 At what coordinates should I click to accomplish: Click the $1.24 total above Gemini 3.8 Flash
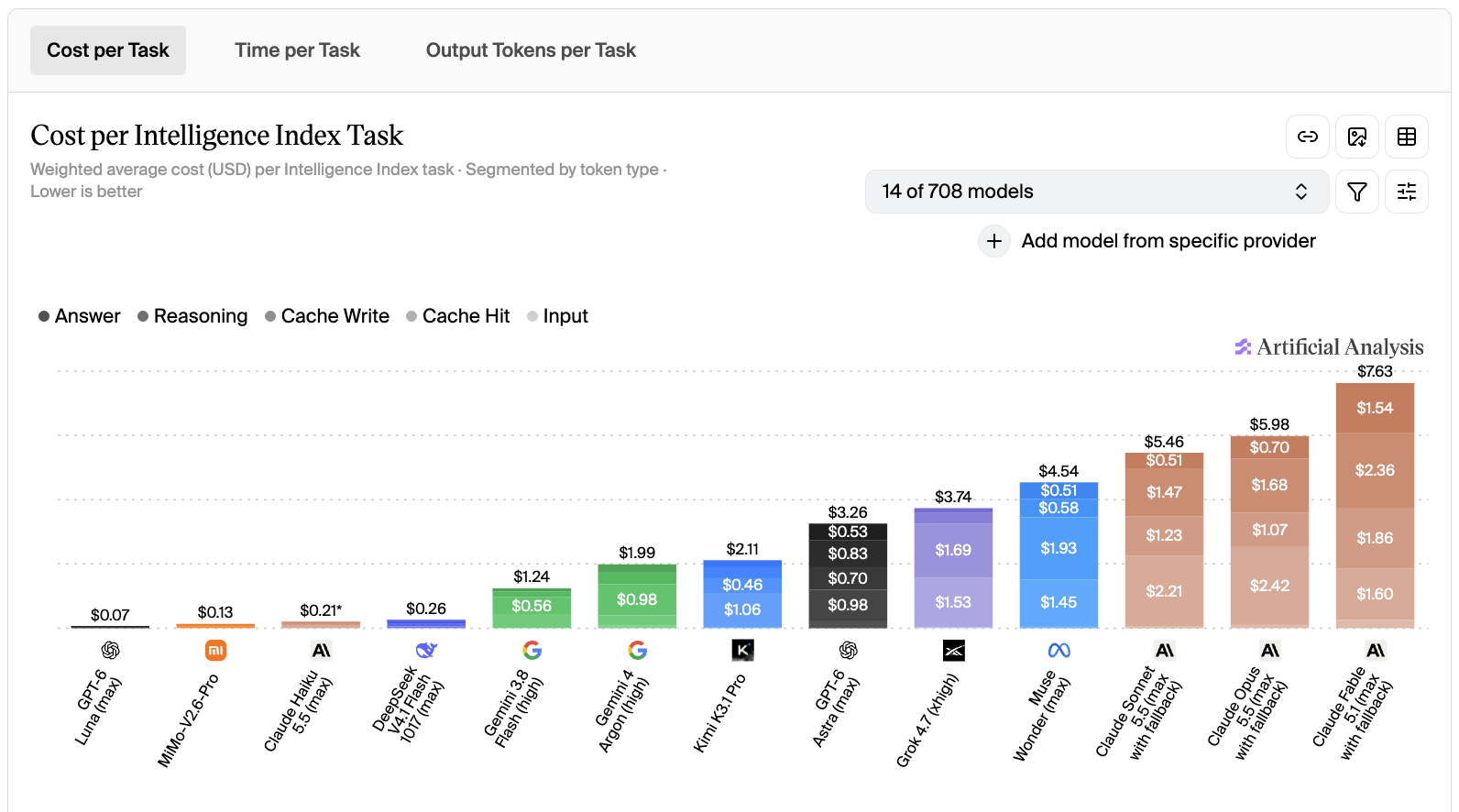click(x=532, y=576)
